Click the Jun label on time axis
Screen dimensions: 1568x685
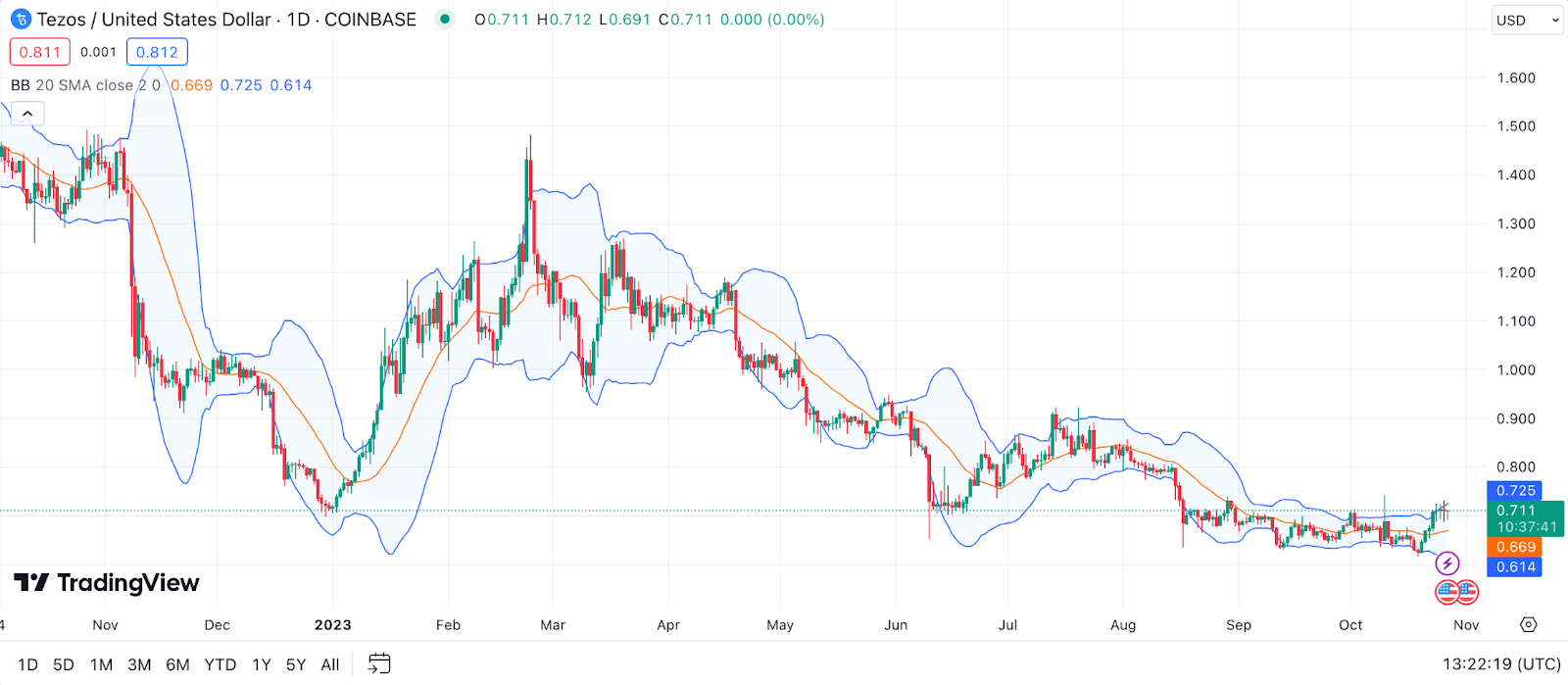[x=896, y=625]
